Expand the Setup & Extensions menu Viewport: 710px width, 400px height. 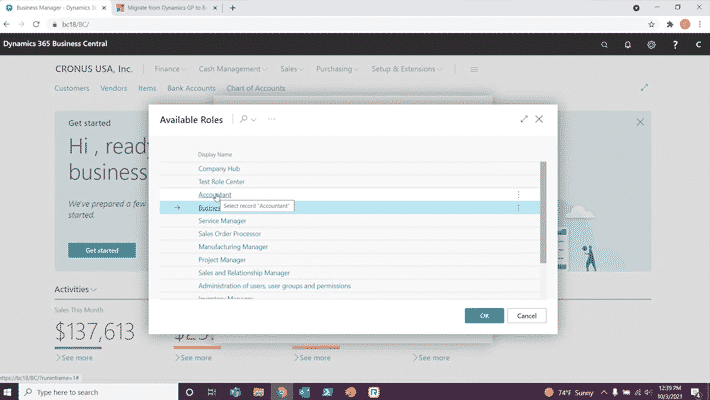pyautogui.click(x=406, y=69)
